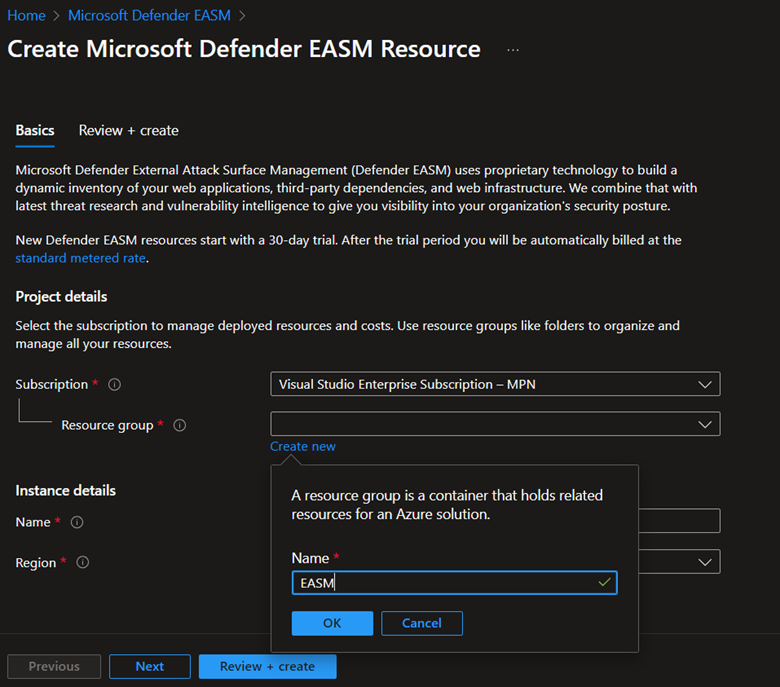Expand the Subscription dropdown
Screen dimensions: 780x687
495,384
